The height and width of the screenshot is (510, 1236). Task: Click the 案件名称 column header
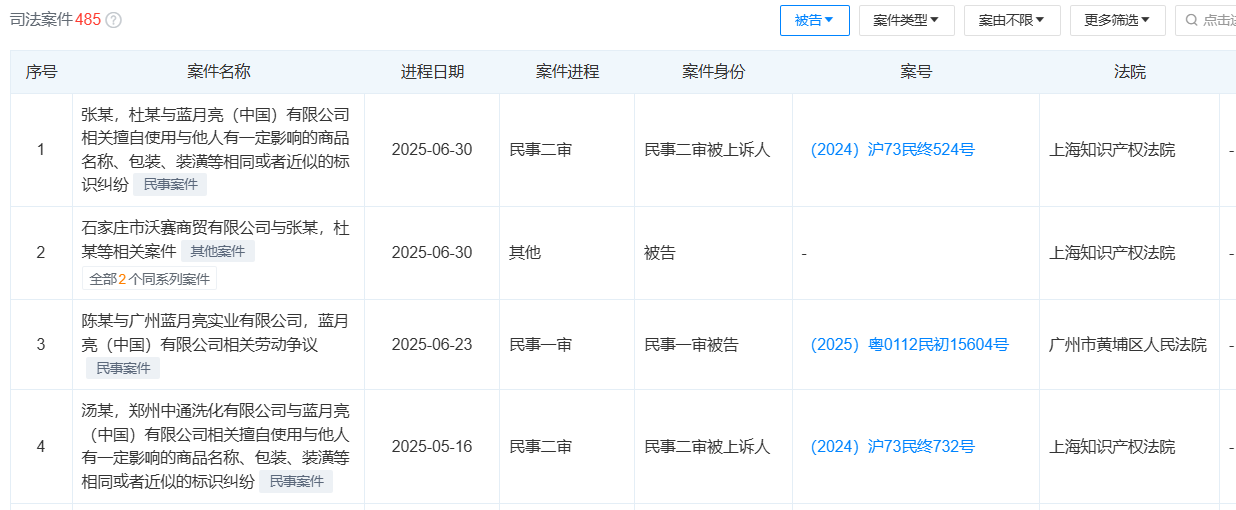[218, 72]
